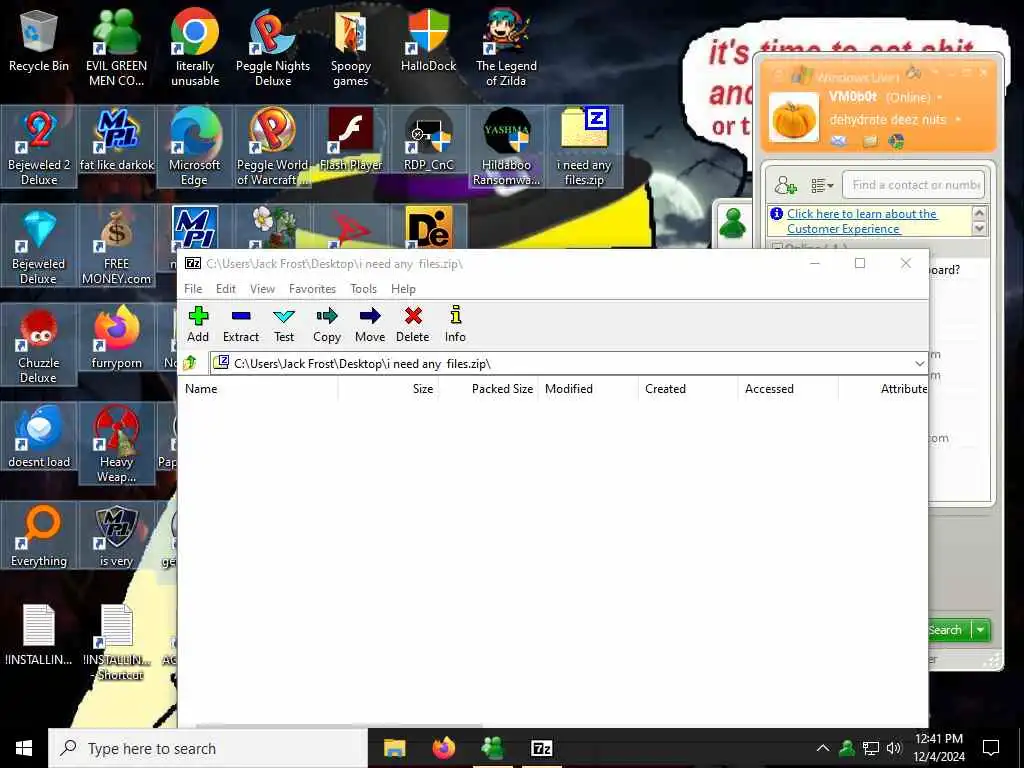Select the Flash Player desktop shortcut
The width and height of the screenshot is (1024, 768).
[351, 140]
